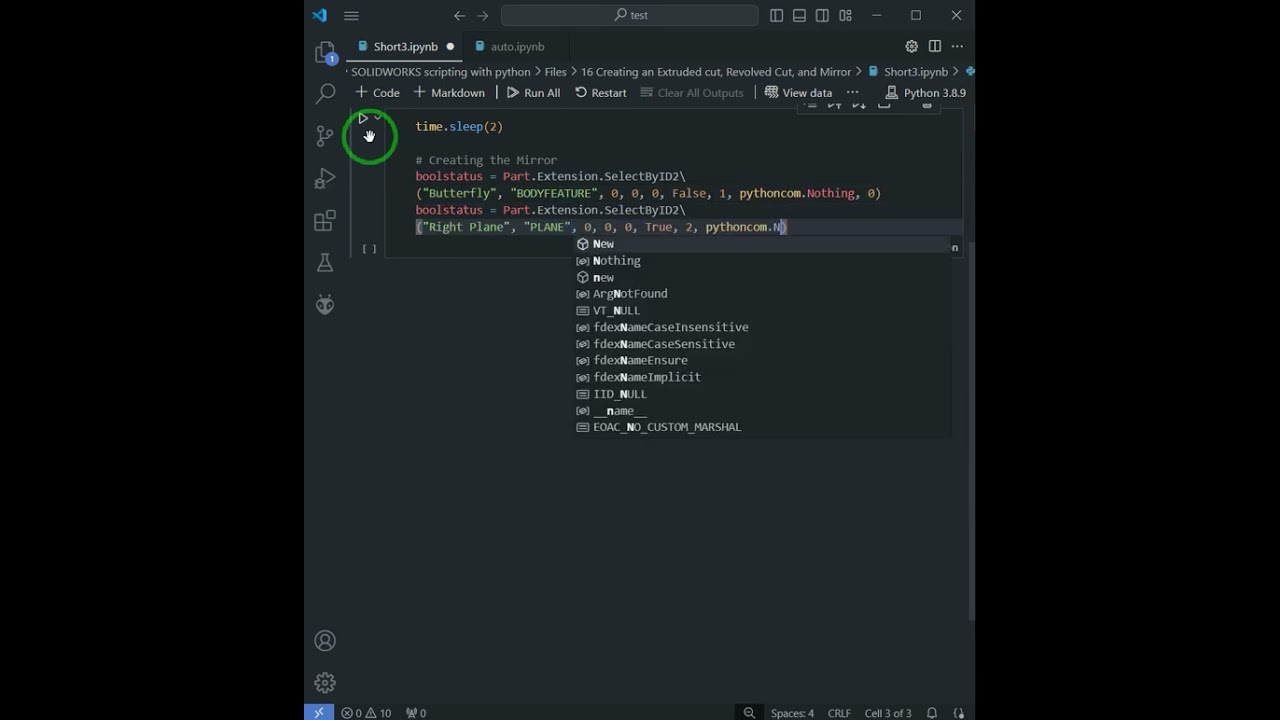The image size is (1280, 720).
Task: Restart the notebook kernel
Action: click(601, 93)
